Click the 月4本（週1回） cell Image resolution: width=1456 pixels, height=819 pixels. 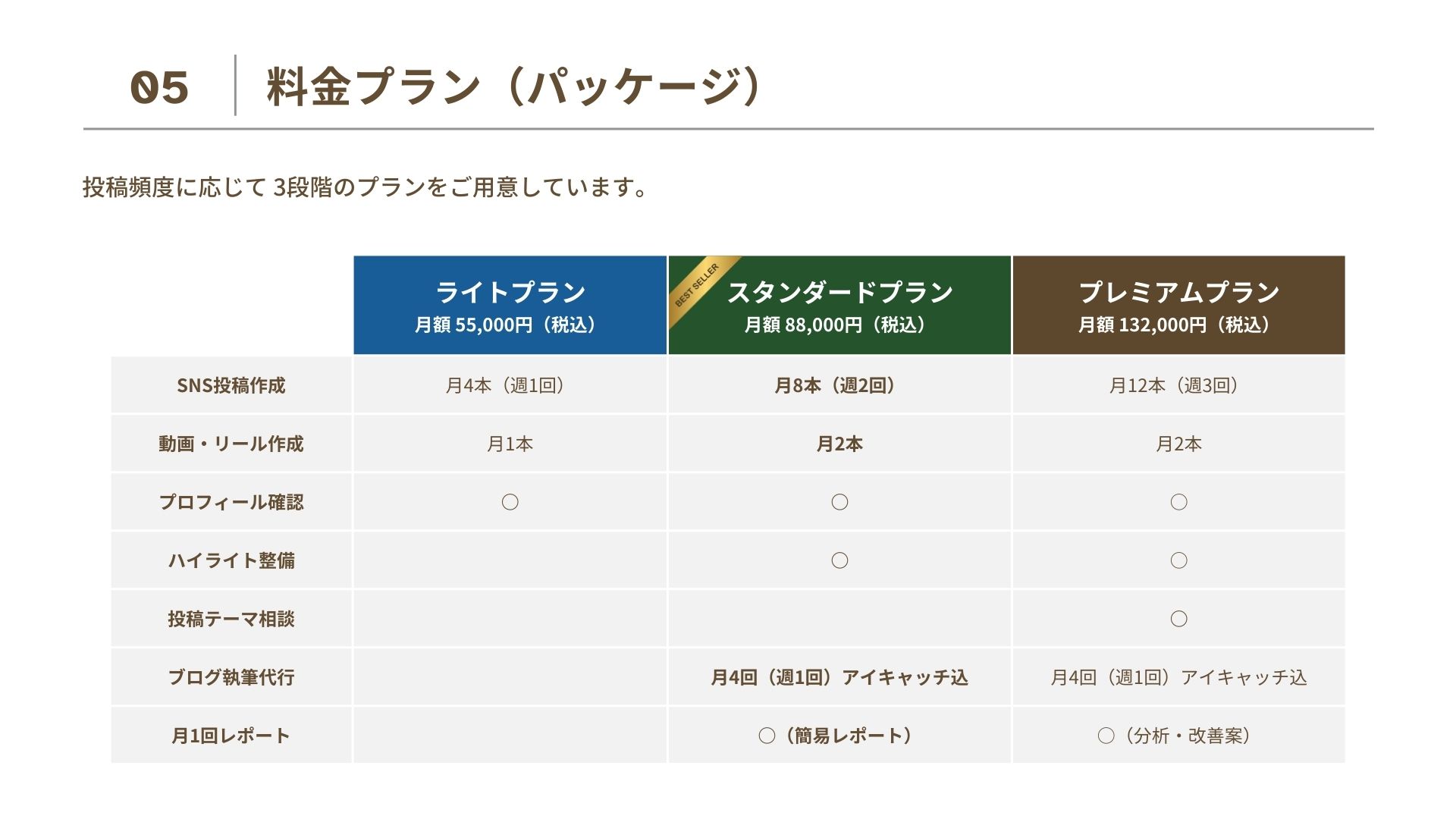(x=510, y=385)
